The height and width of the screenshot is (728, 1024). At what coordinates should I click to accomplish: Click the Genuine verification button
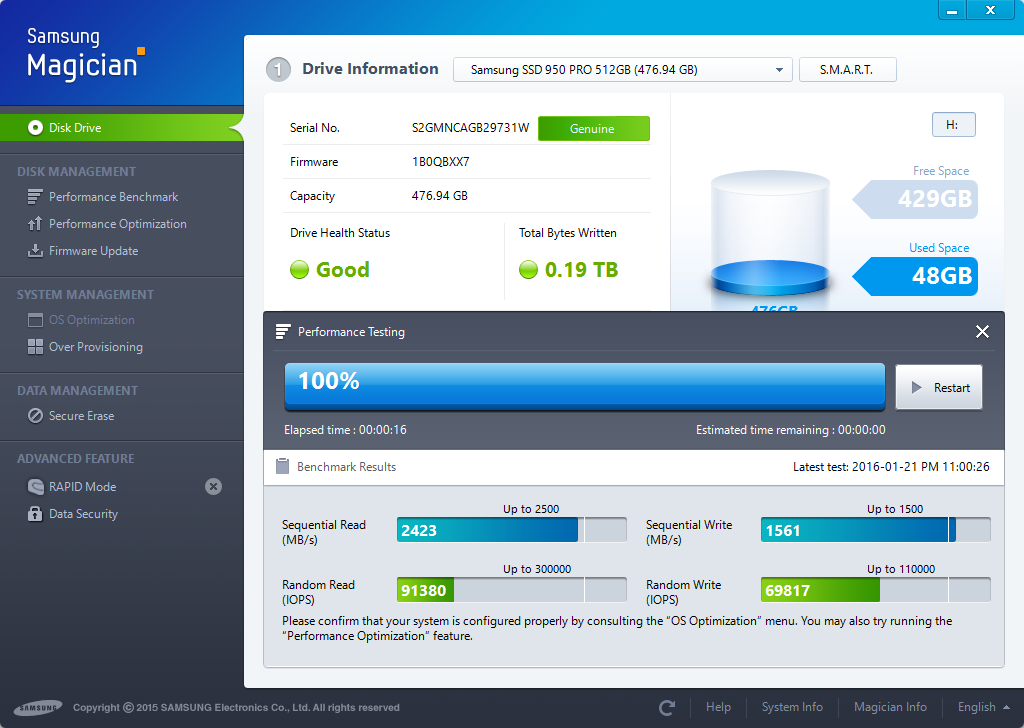pos(593,129)
